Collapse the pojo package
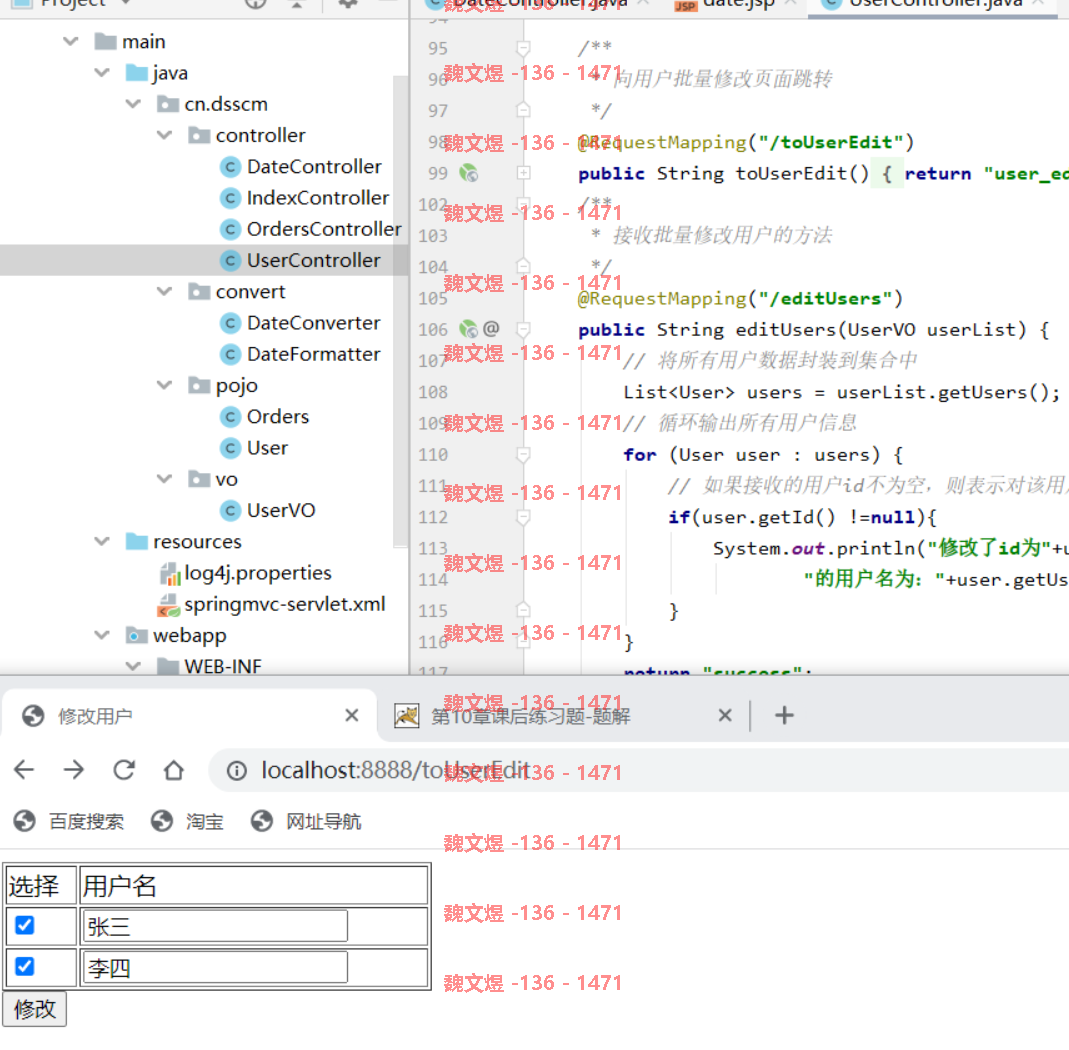This screenshot has width=1069, height=1050. [165, 385]
